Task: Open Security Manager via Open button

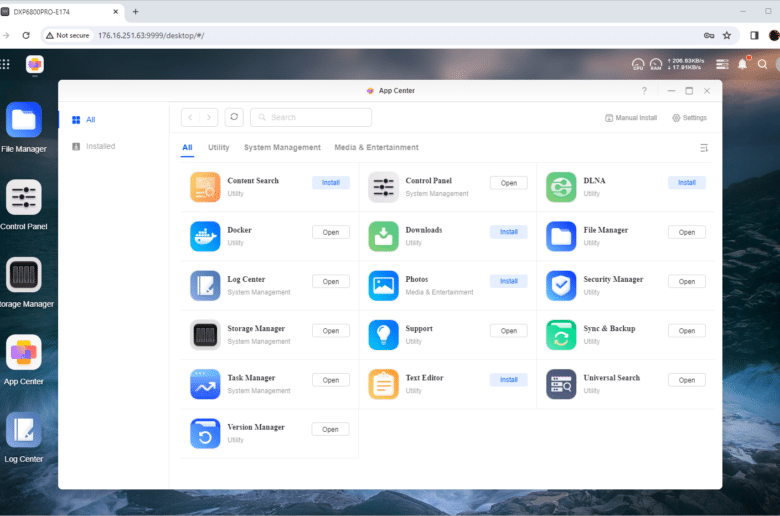Action: pyautogui.click(x=686, y=282)
